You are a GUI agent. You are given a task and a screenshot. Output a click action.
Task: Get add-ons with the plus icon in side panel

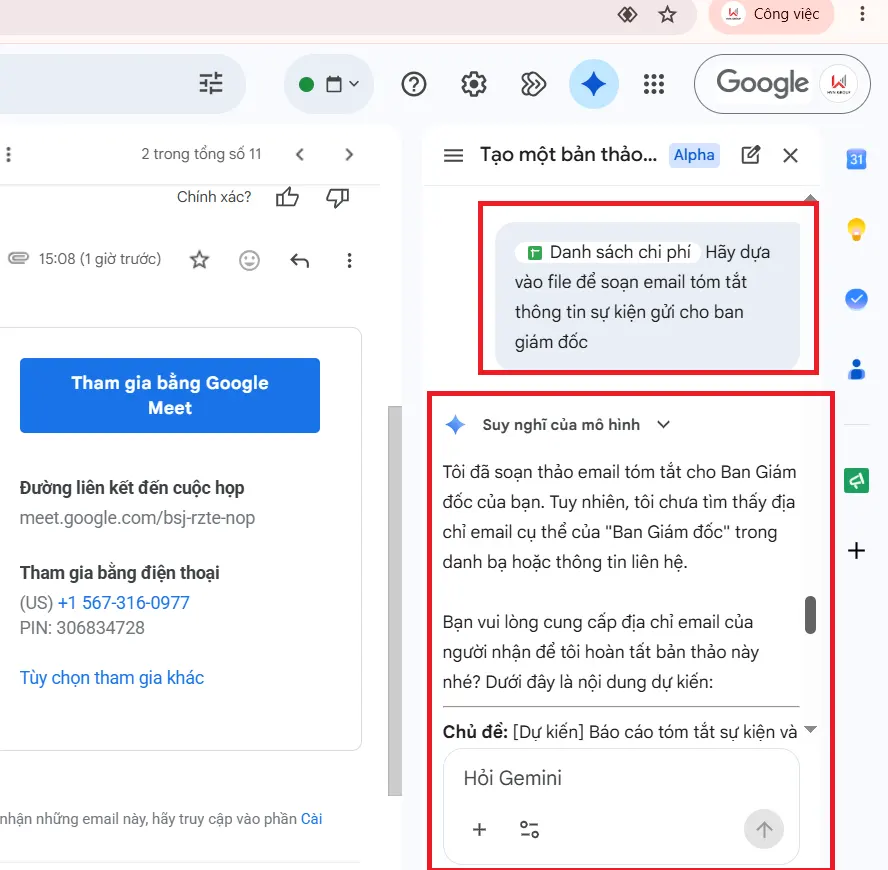tap(856, 551)
